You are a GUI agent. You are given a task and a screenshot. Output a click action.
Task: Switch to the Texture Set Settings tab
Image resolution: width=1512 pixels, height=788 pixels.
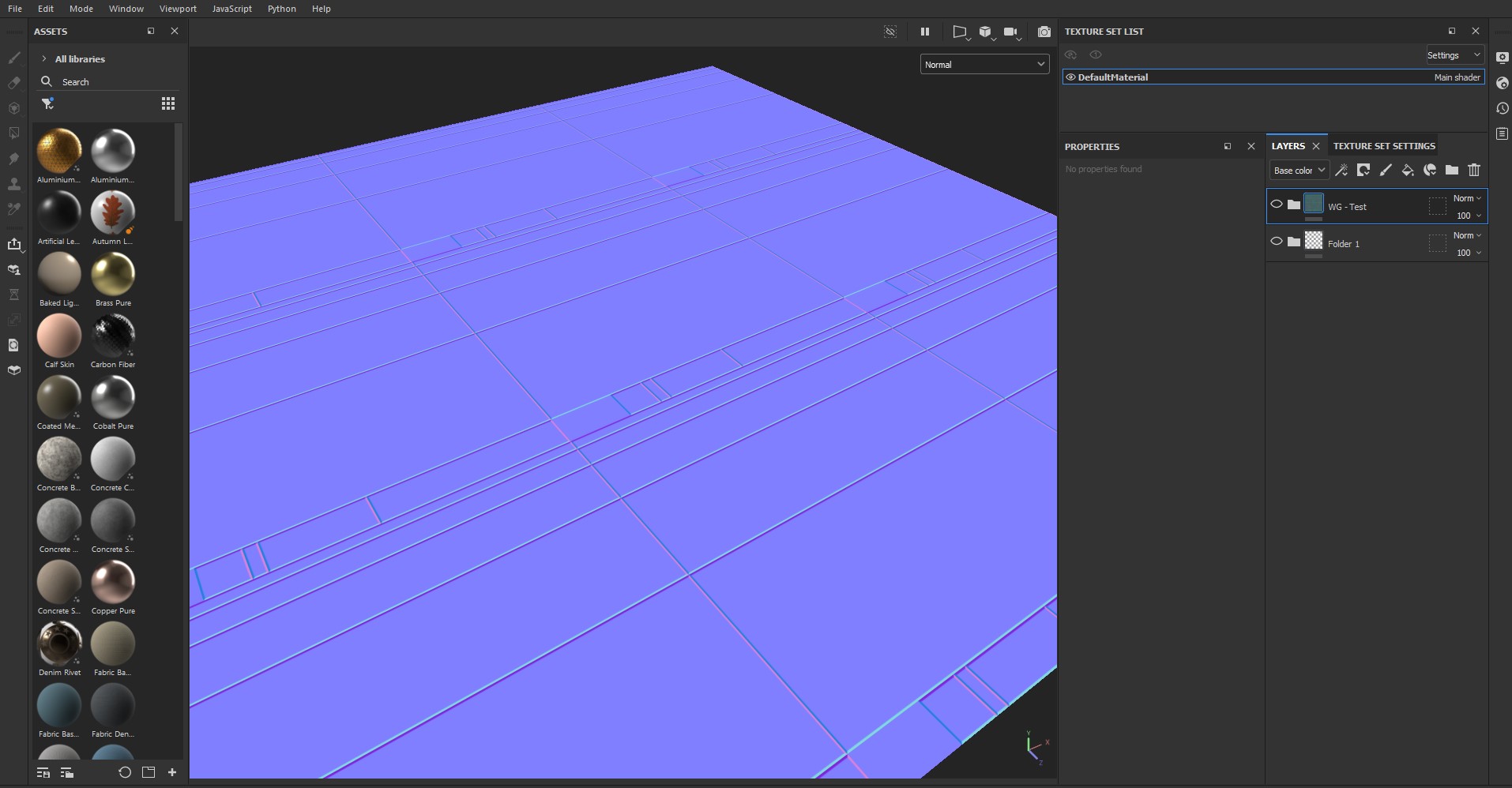click(1384, 145)
